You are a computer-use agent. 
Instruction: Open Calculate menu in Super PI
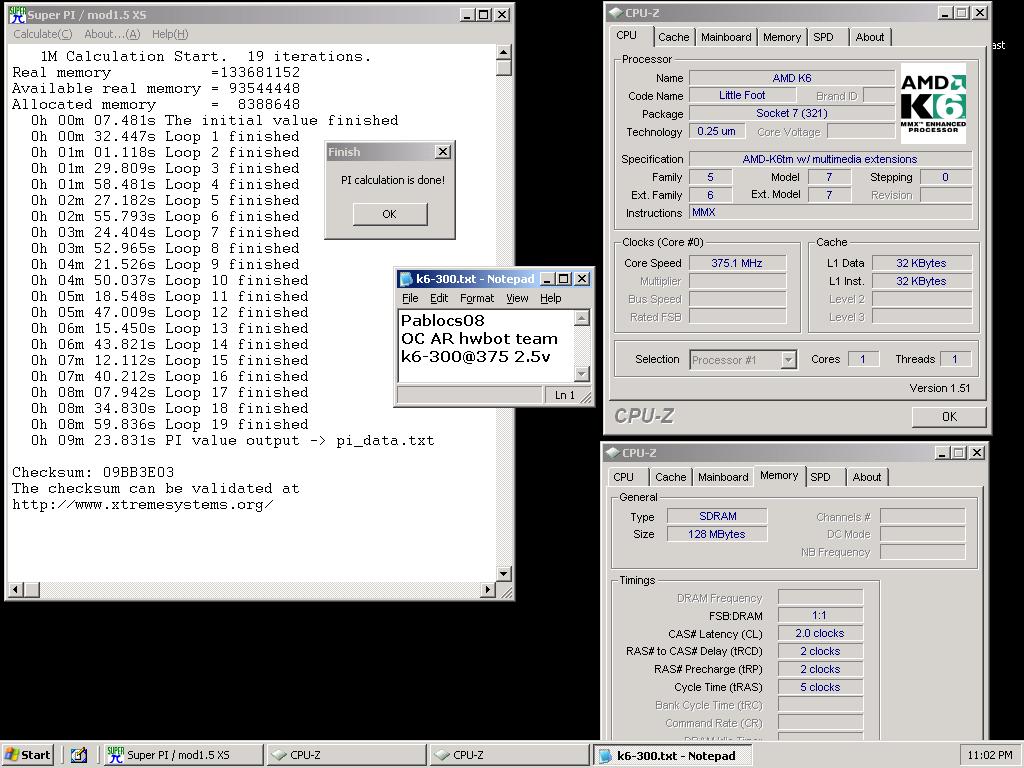click(x=42, y=34)
